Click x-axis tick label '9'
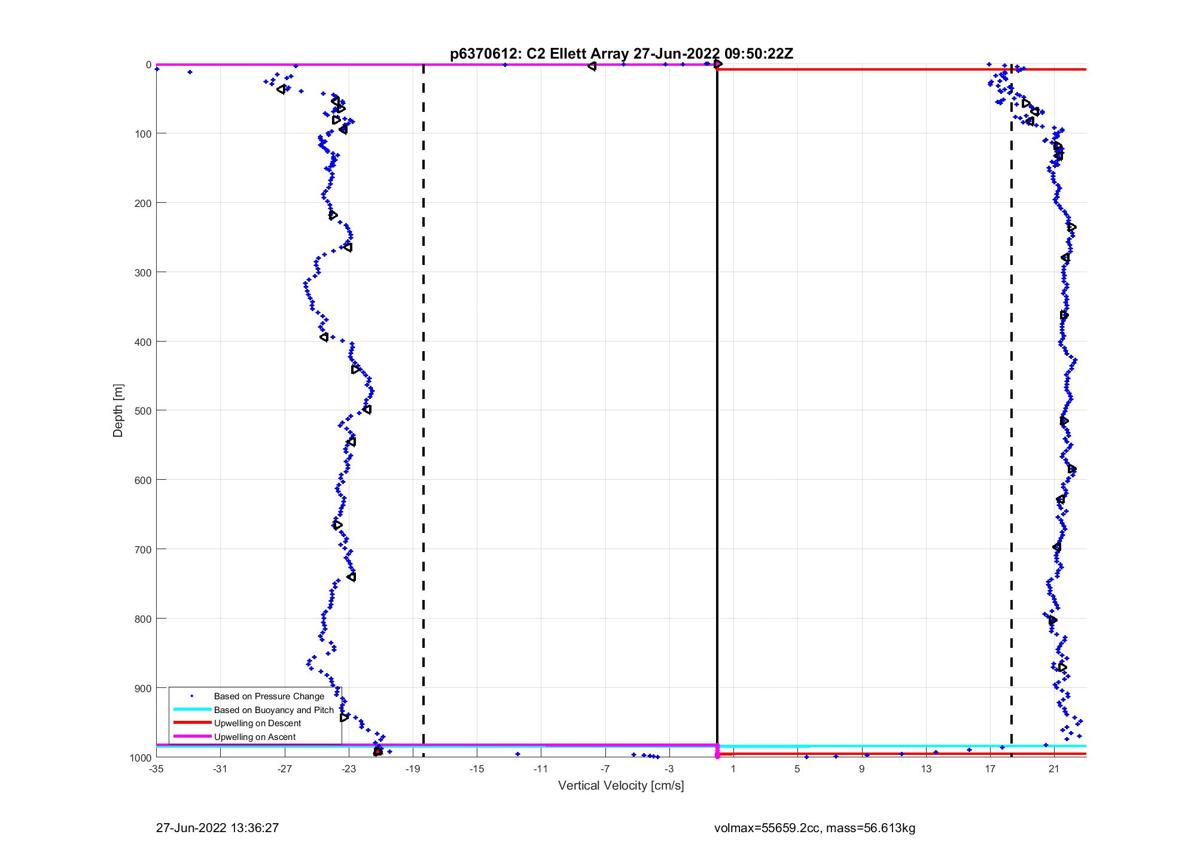The height and width of the screenshot is (851, 1200). pos(861,769)
